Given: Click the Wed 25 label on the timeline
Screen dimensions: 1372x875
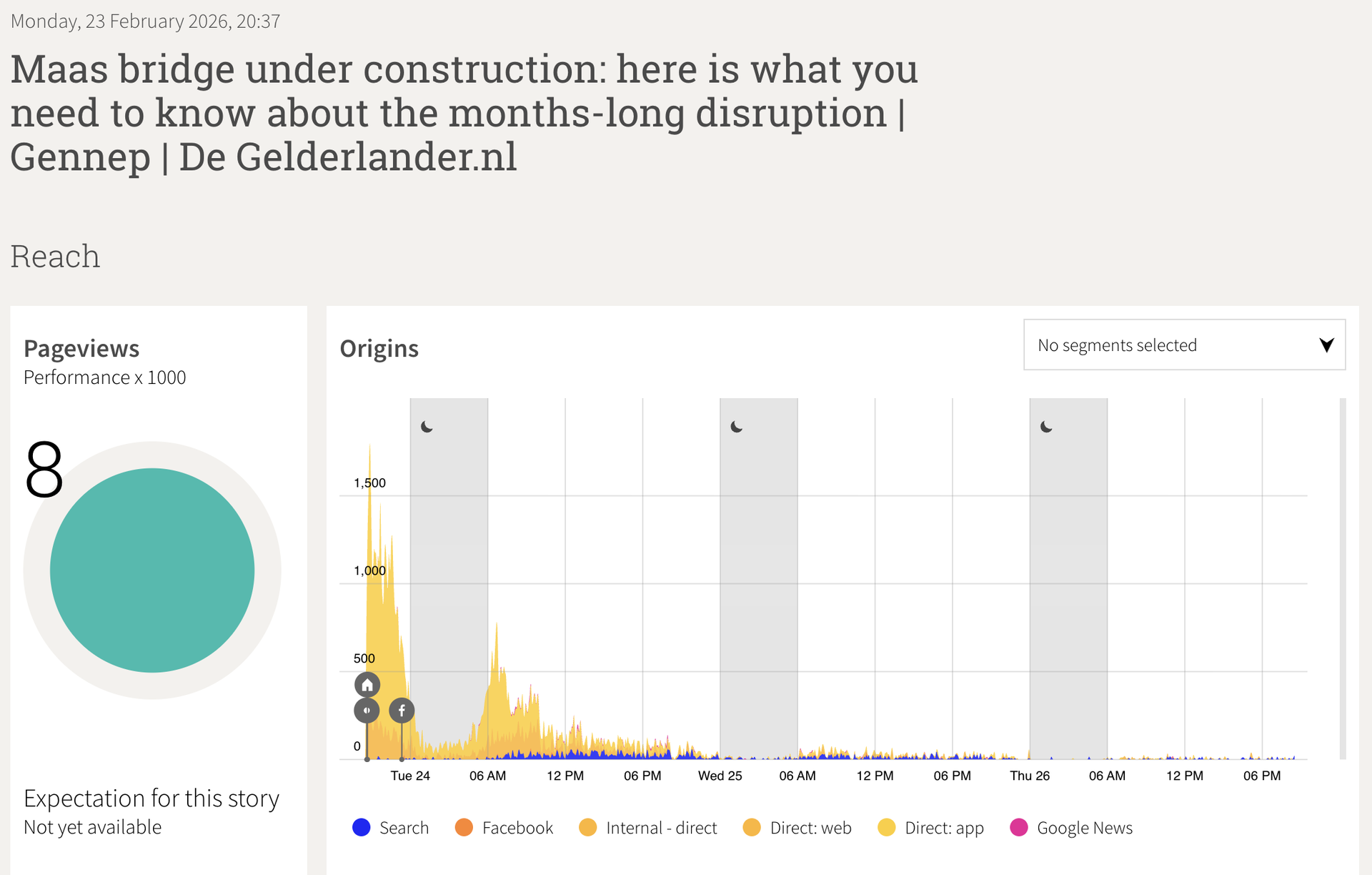Looking at the screenshot, I should coord(720,776).
